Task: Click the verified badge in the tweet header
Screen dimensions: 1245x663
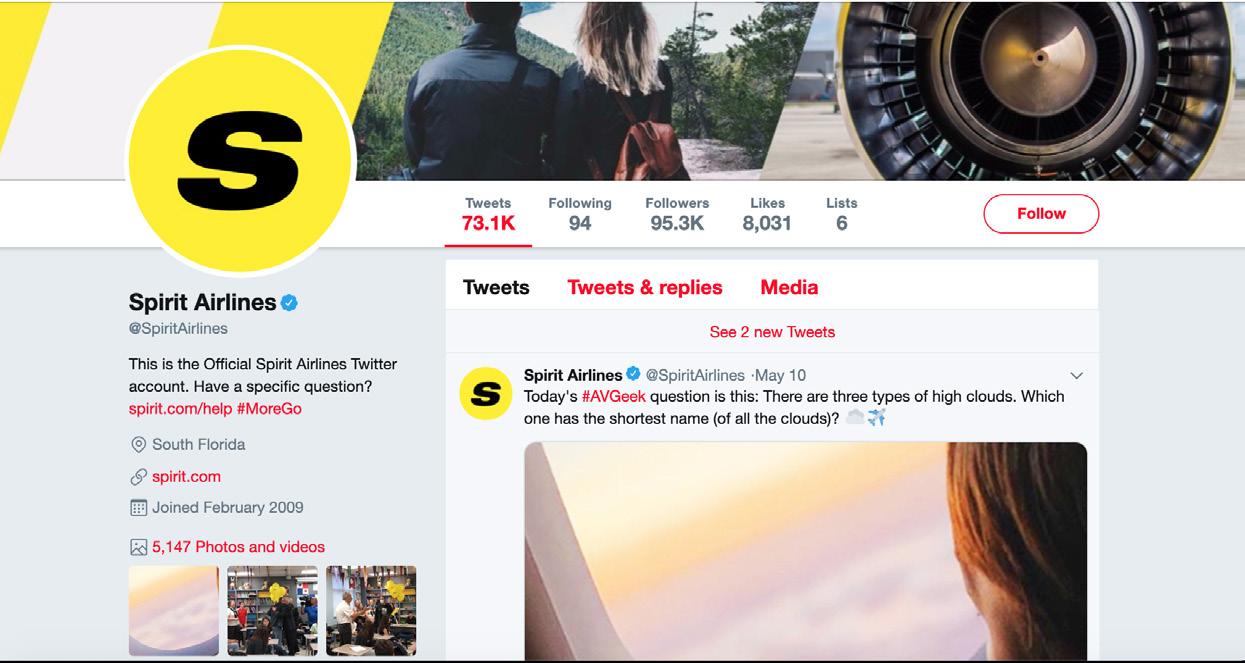Action: [633, 375]
